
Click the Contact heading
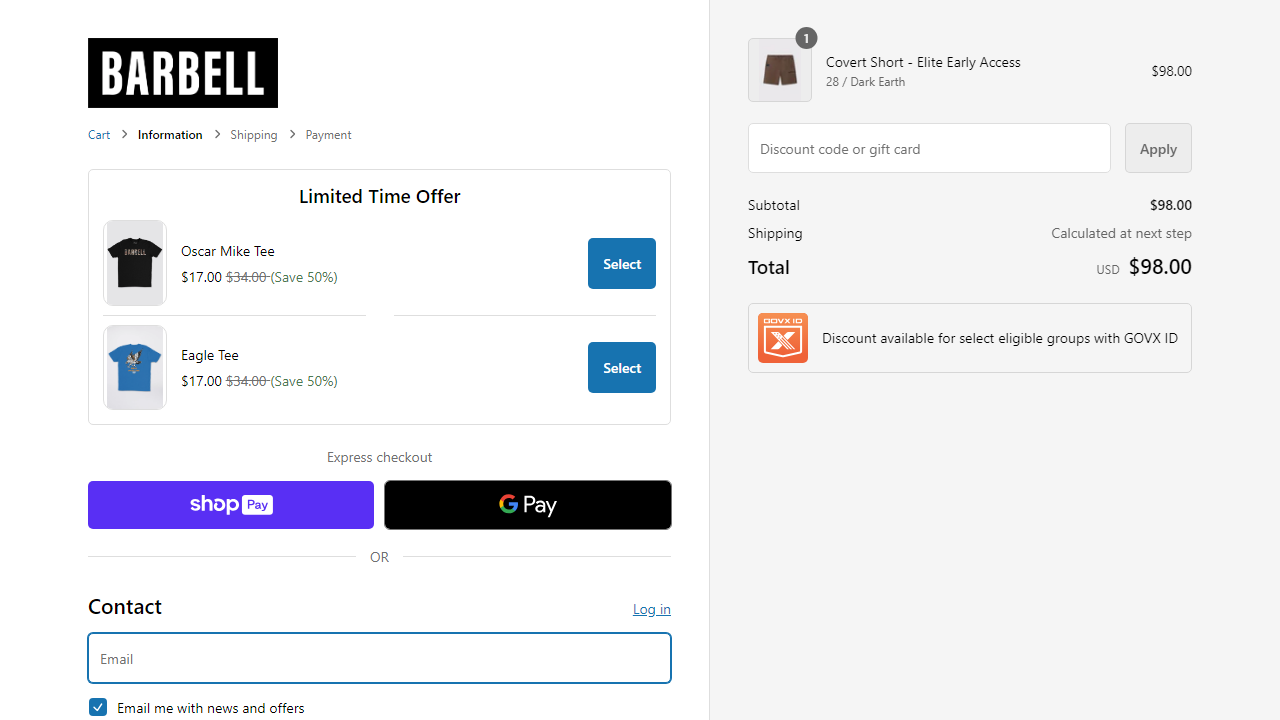pyautogui.click(x=125, y=607)
